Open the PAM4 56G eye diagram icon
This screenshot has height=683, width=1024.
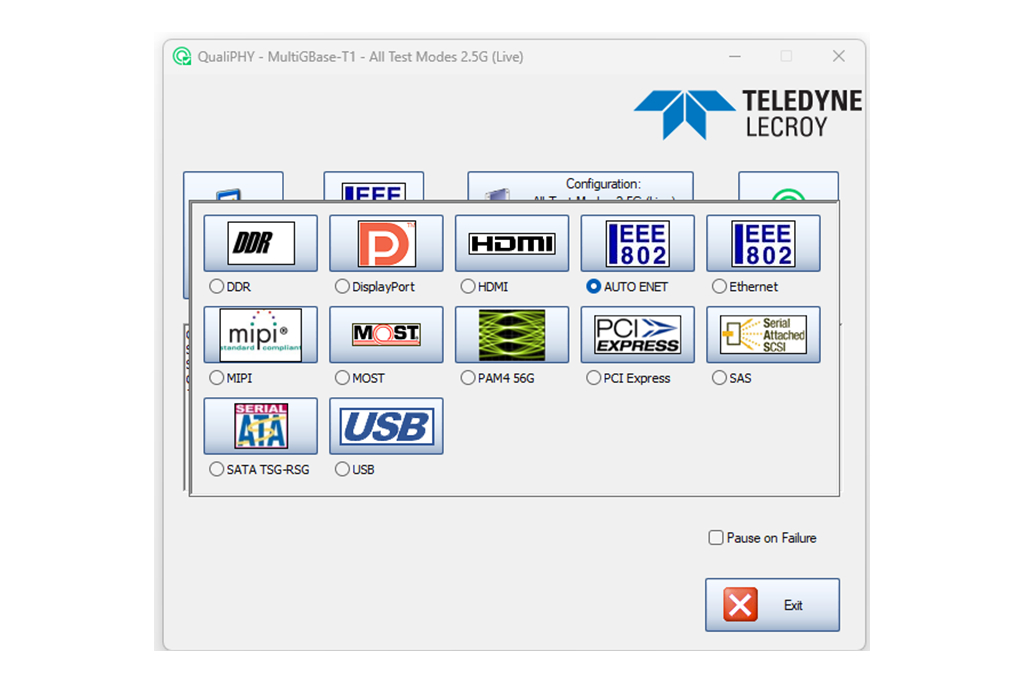click(x=512, y=335)
